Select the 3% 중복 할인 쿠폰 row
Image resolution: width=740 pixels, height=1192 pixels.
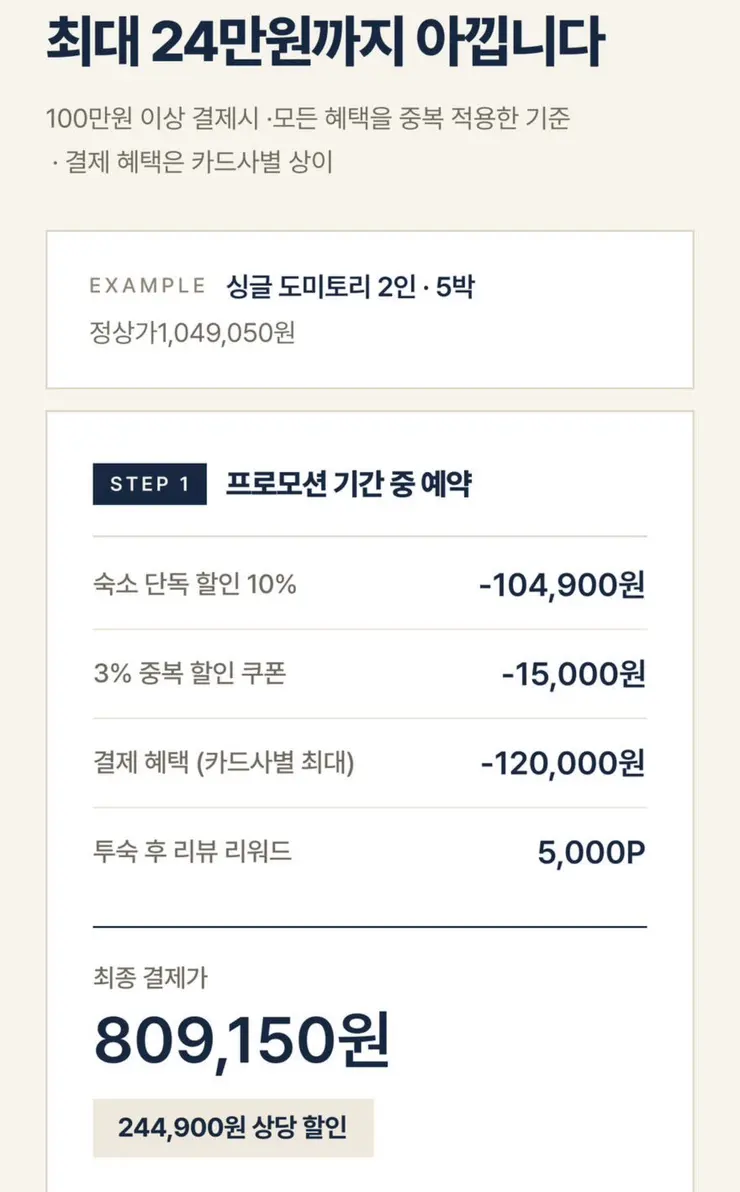[370, 674]
